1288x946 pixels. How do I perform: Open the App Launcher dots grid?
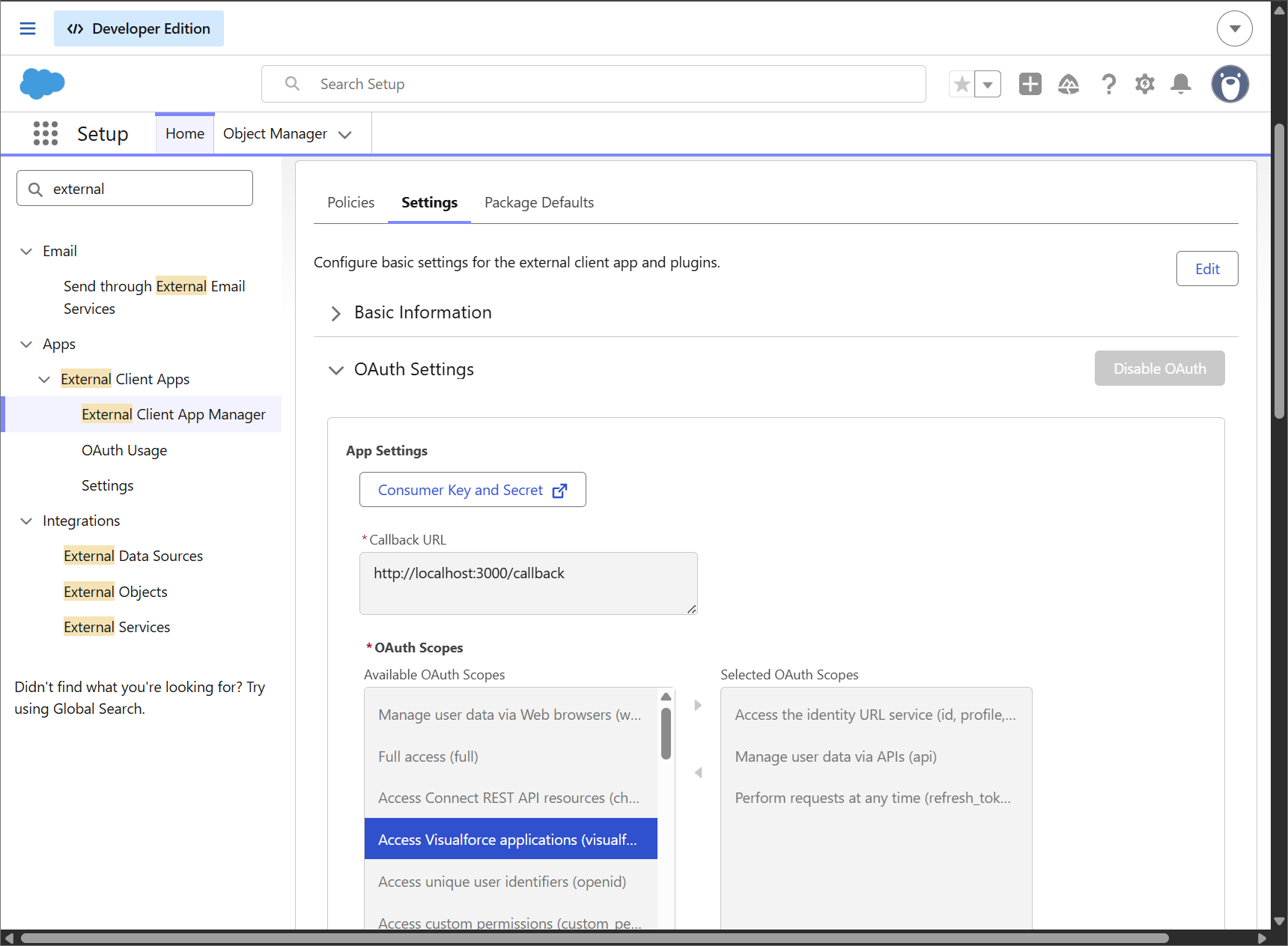(x=46, y=133)
